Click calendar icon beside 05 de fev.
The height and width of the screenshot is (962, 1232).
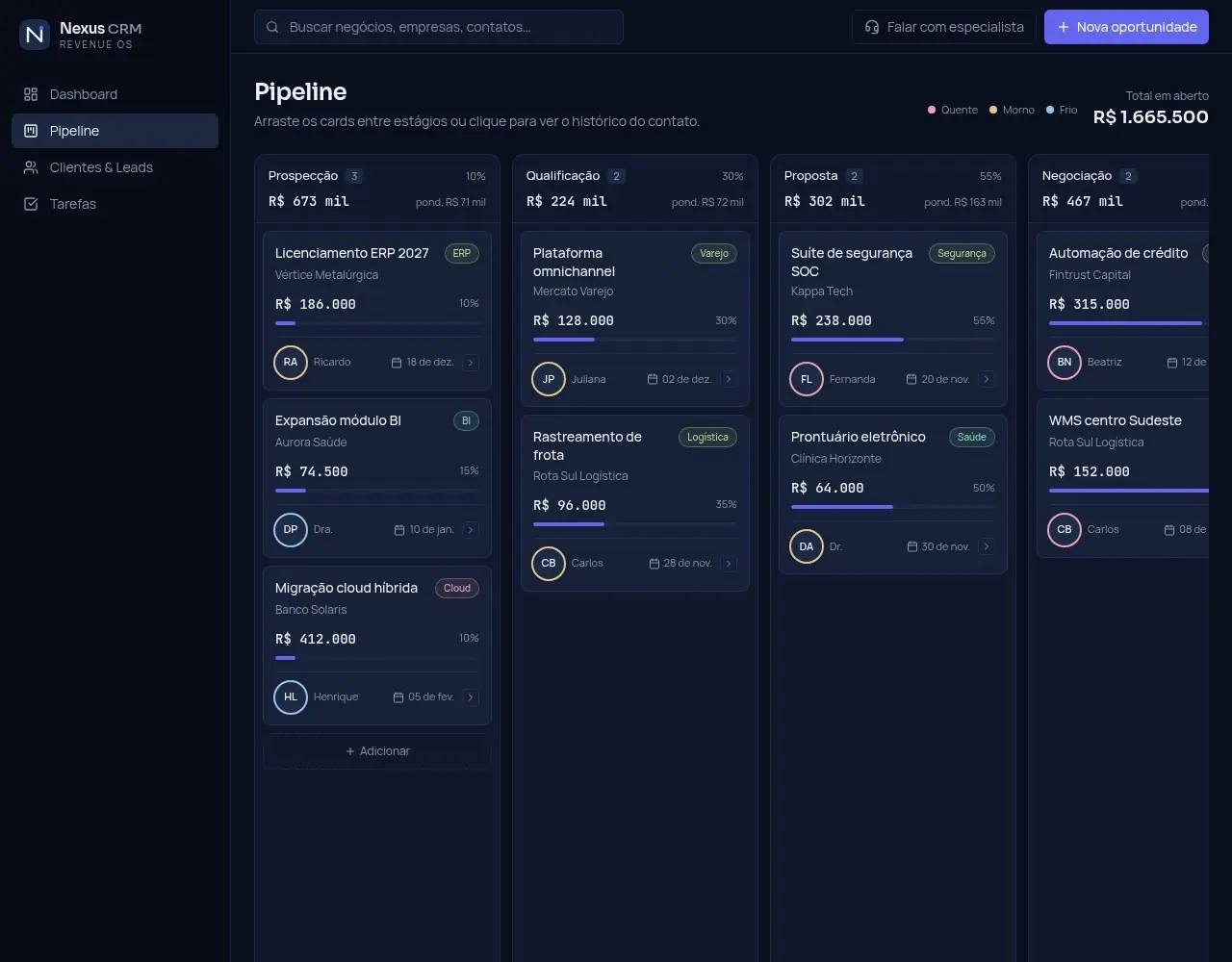(398, 697)
